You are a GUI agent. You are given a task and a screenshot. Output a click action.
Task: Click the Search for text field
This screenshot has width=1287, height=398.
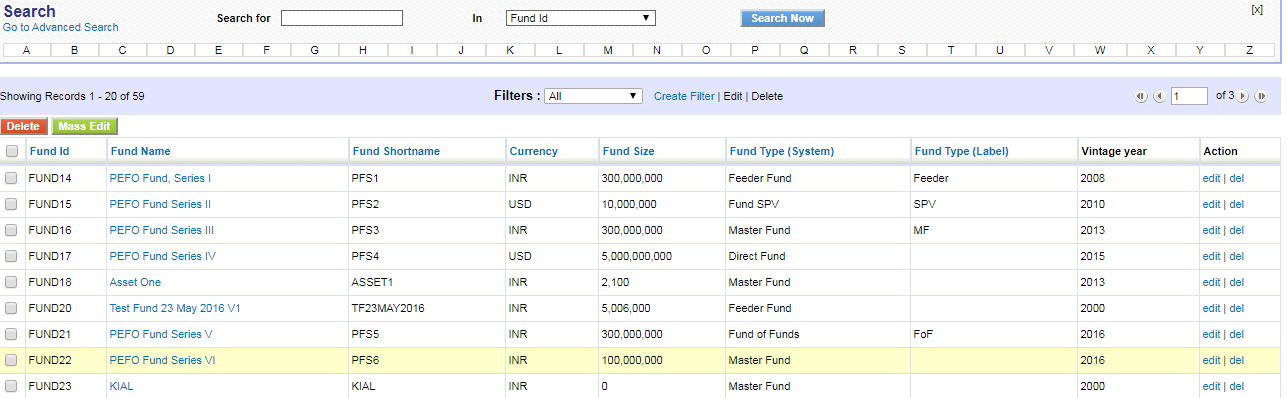tap(342, 18)
